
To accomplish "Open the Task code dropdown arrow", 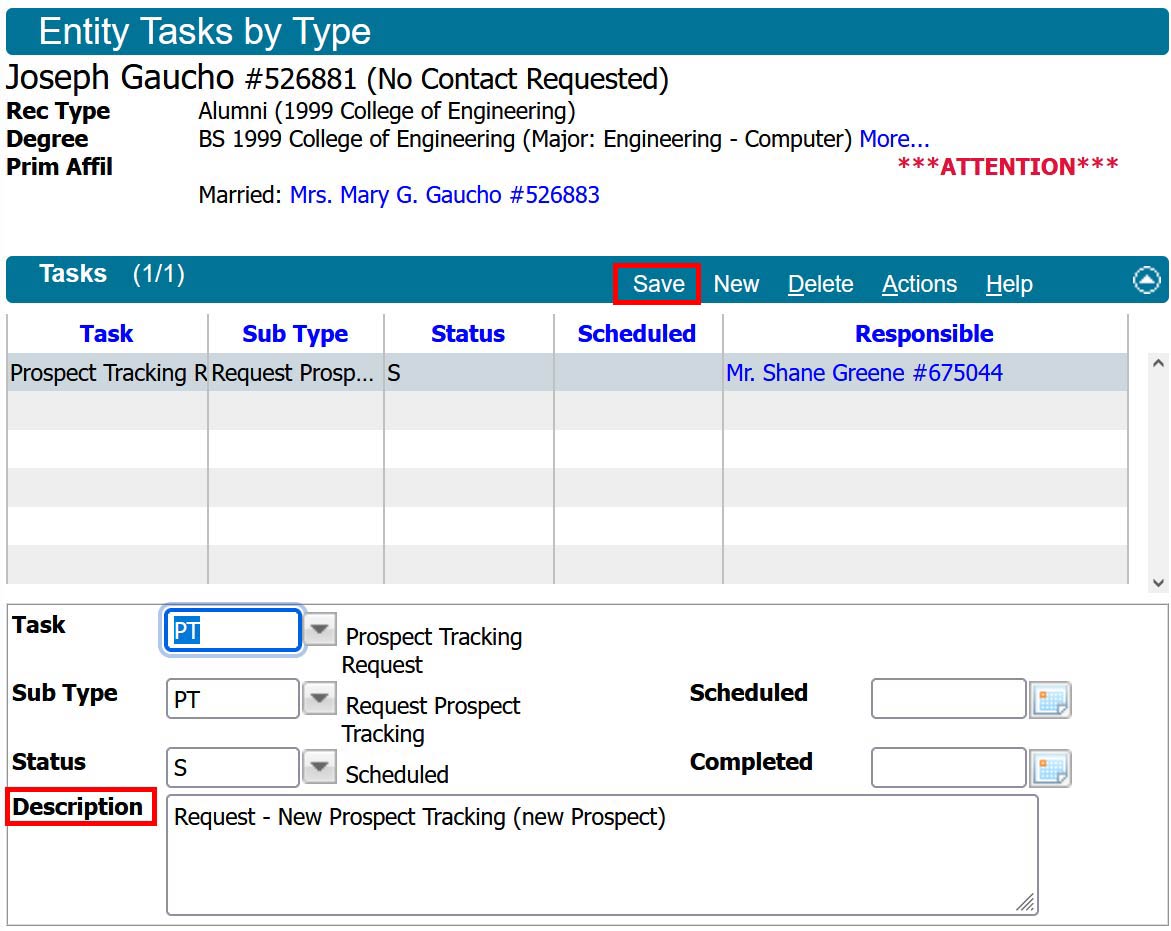I will pos(319,629).
